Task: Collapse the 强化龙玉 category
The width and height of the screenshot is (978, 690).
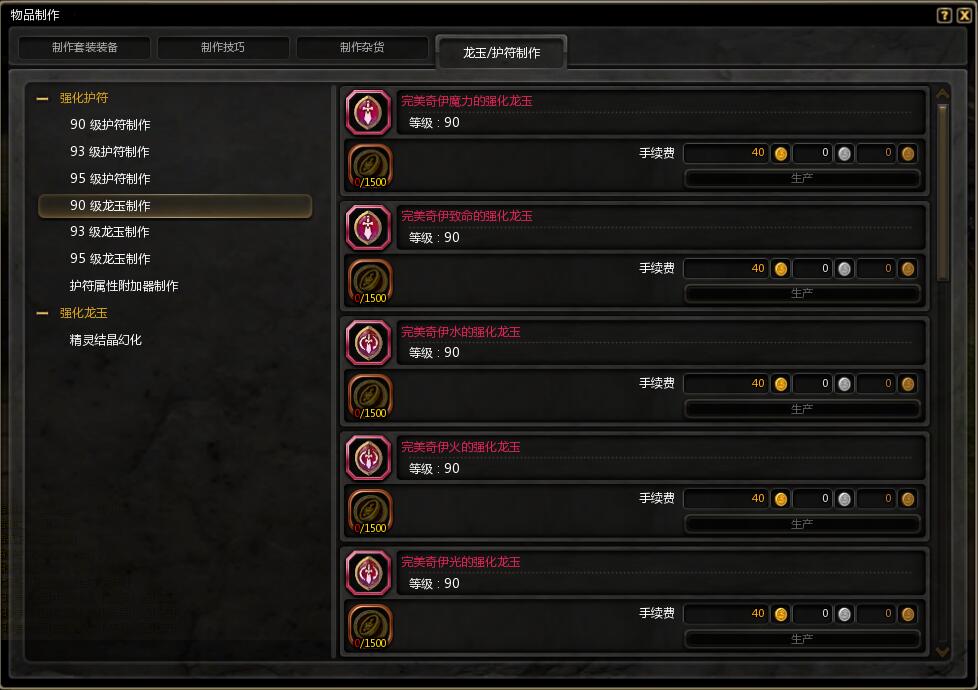Action: pos(42,313)
